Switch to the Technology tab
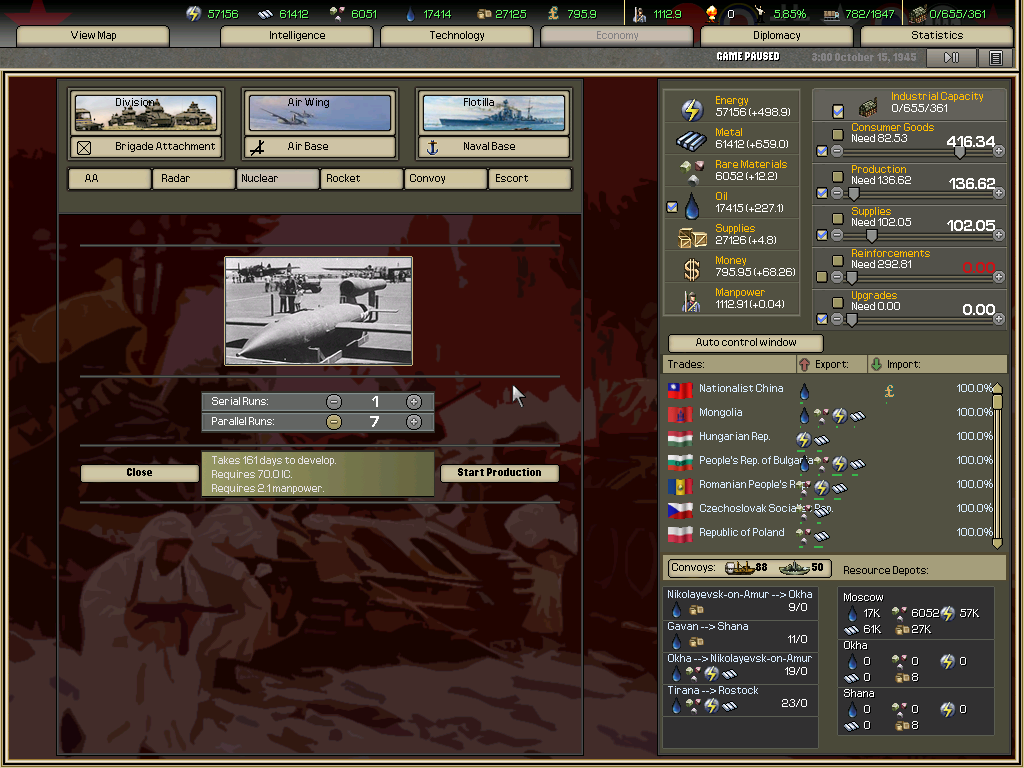 [x=457, y=36]
